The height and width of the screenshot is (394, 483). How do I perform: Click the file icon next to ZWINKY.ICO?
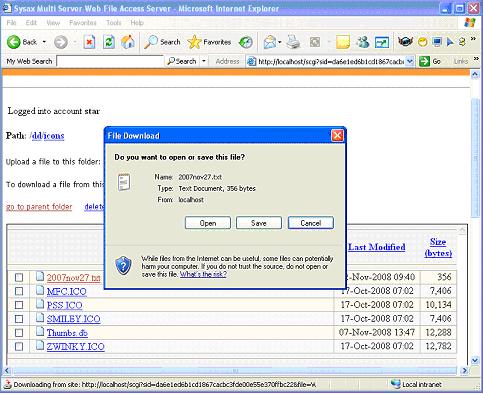click(40, 345)
